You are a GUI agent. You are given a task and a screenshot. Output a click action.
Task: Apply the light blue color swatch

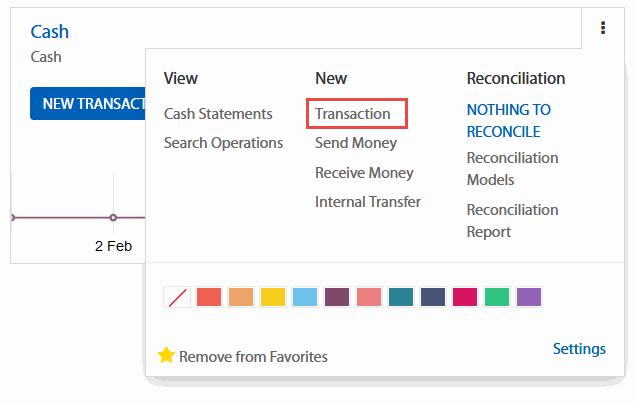(x=305, y=297)
